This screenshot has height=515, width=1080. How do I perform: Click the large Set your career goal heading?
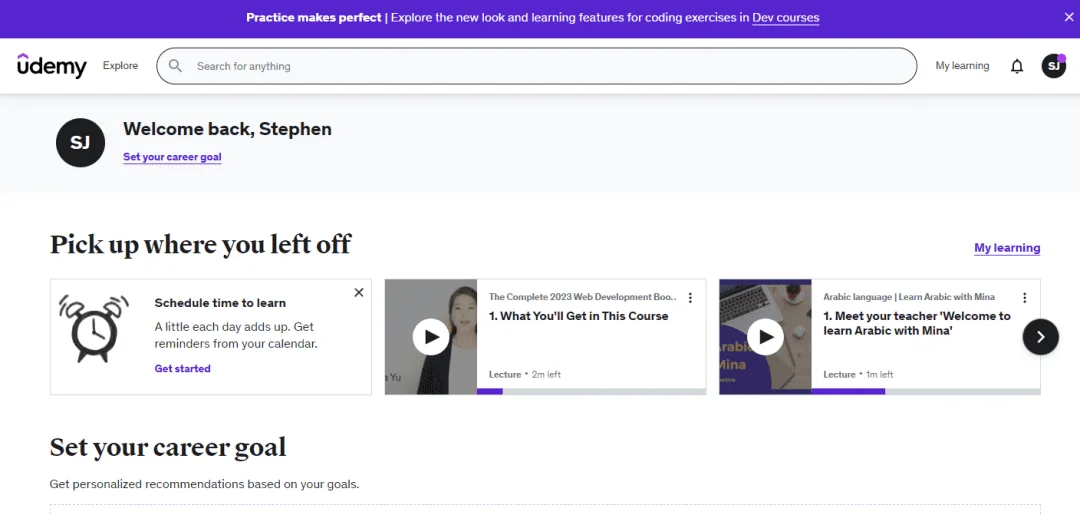[168, 448]
